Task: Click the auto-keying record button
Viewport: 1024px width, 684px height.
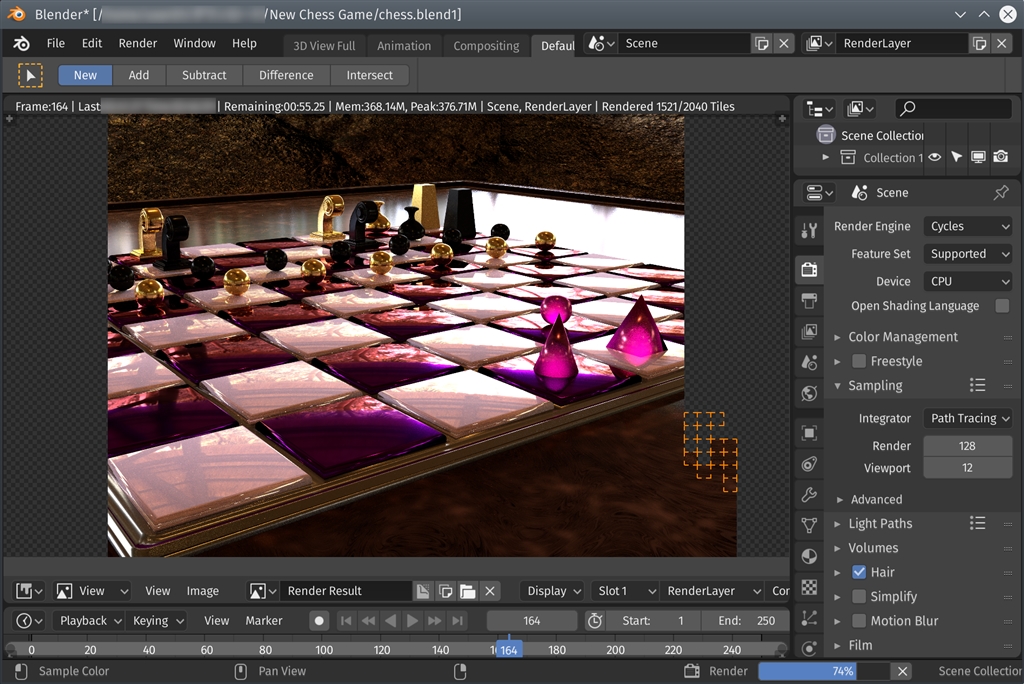Action: [x=319, y=621]
